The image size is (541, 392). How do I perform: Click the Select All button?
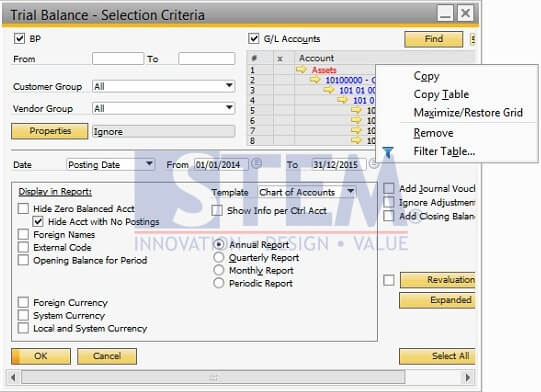pyautogui.click(x=437, y=356)
